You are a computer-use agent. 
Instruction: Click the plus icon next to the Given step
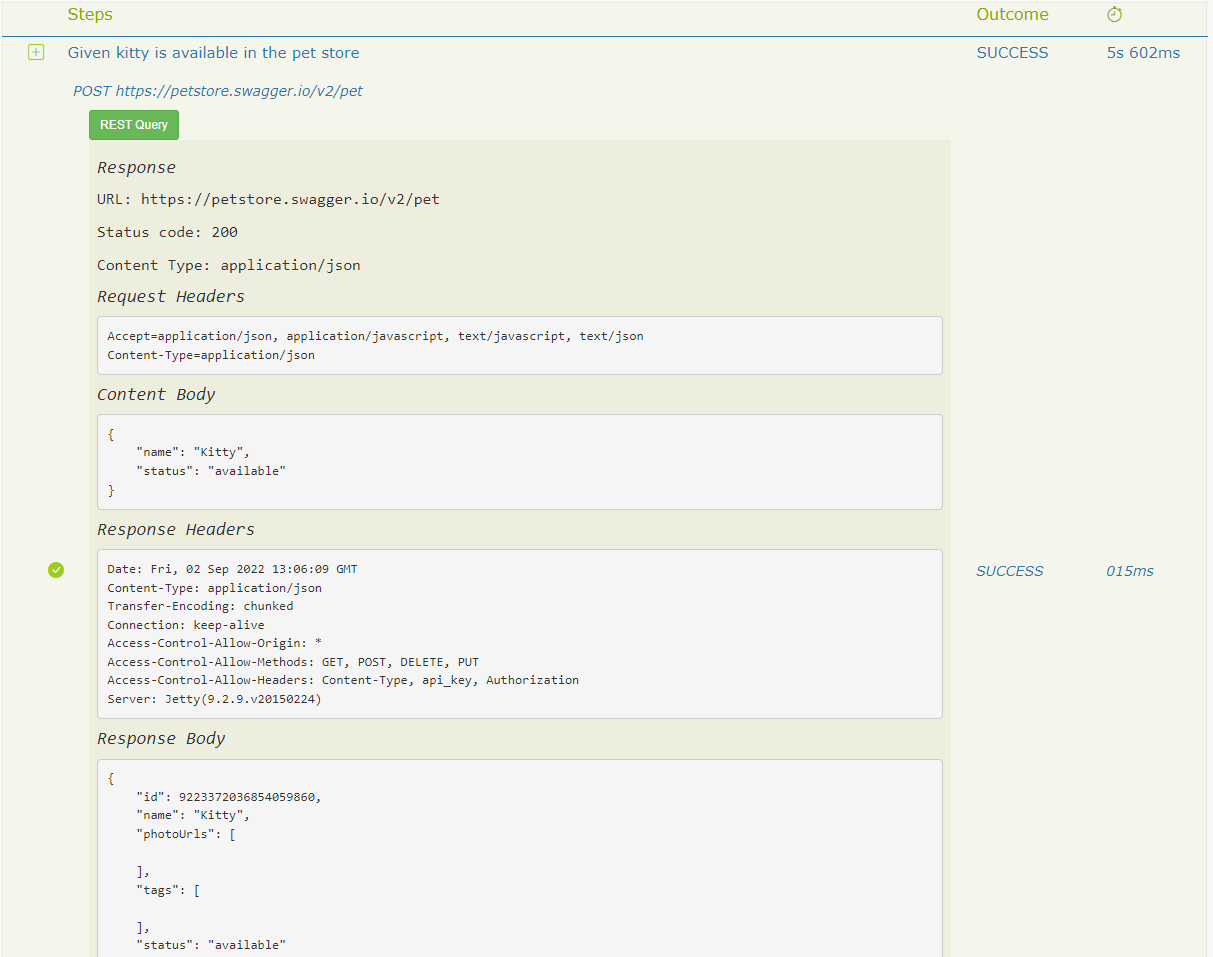(x=36, y=51)
